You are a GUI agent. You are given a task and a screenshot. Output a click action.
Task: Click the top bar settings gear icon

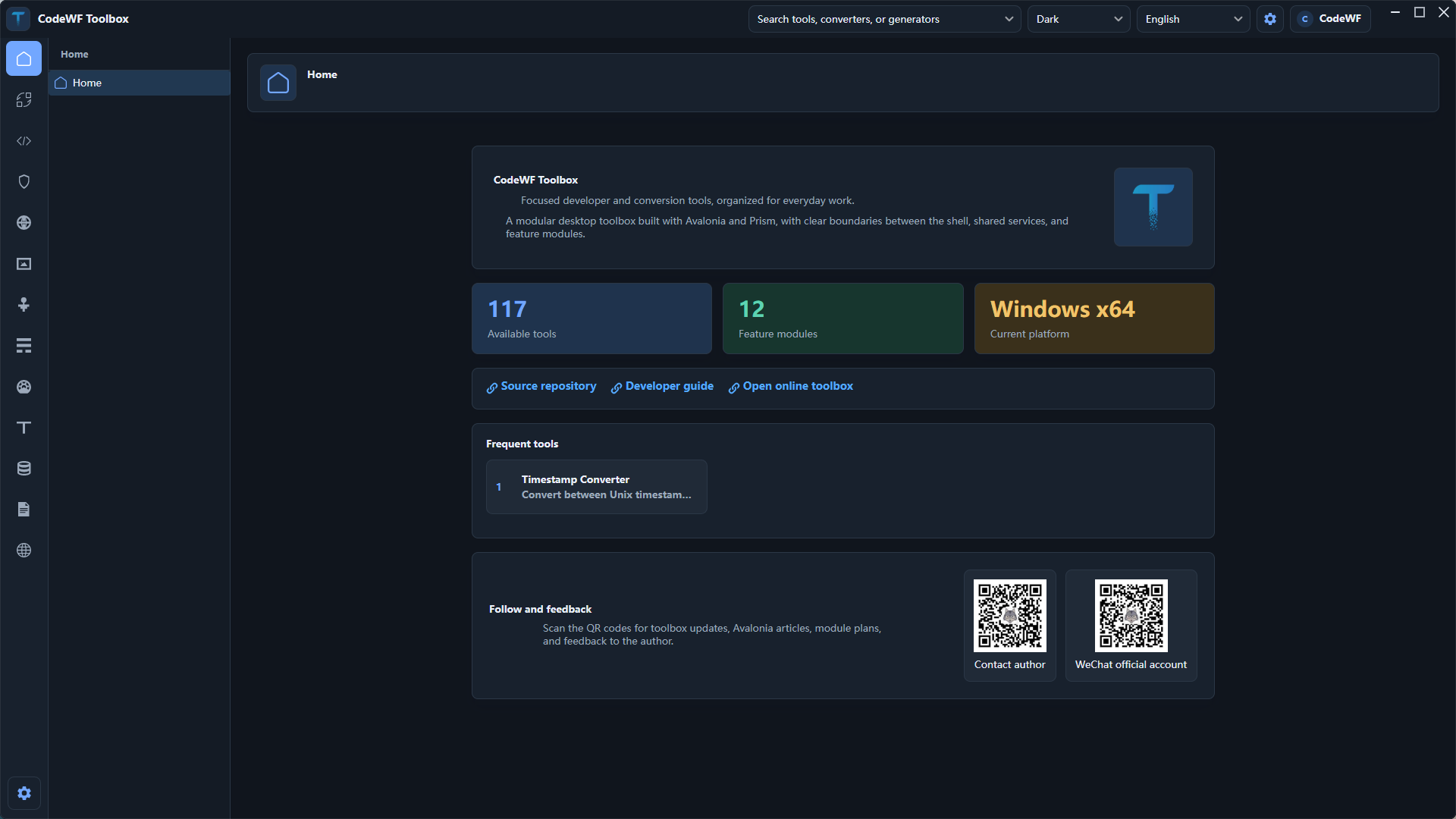coord(1270,19)
